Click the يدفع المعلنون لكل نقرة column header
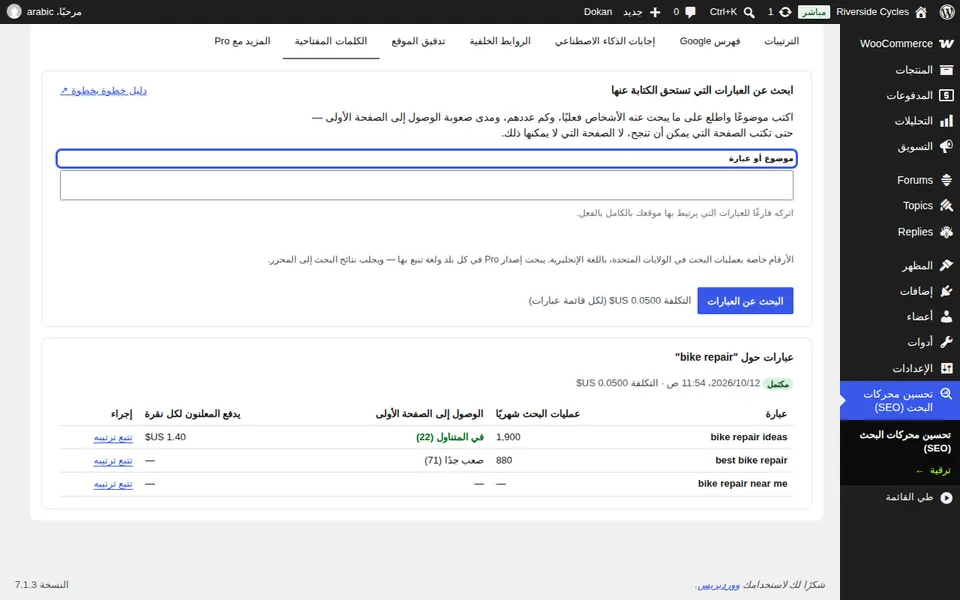Image resolution: width=960 pixels, height=600 pixels. click(192, 414)
